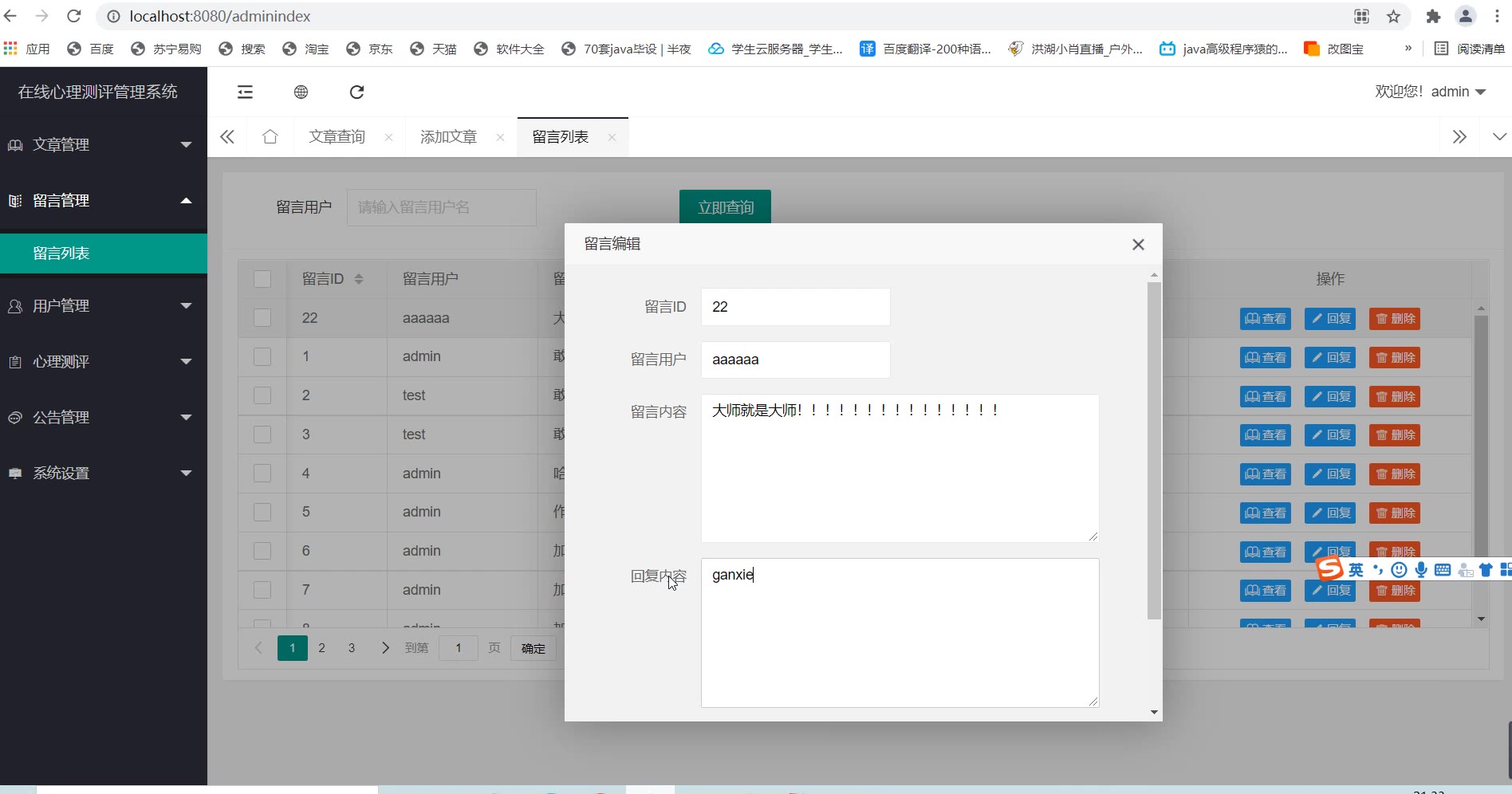
Task: Close the 文章查询 tab
Action: click(x=388, y=137)
